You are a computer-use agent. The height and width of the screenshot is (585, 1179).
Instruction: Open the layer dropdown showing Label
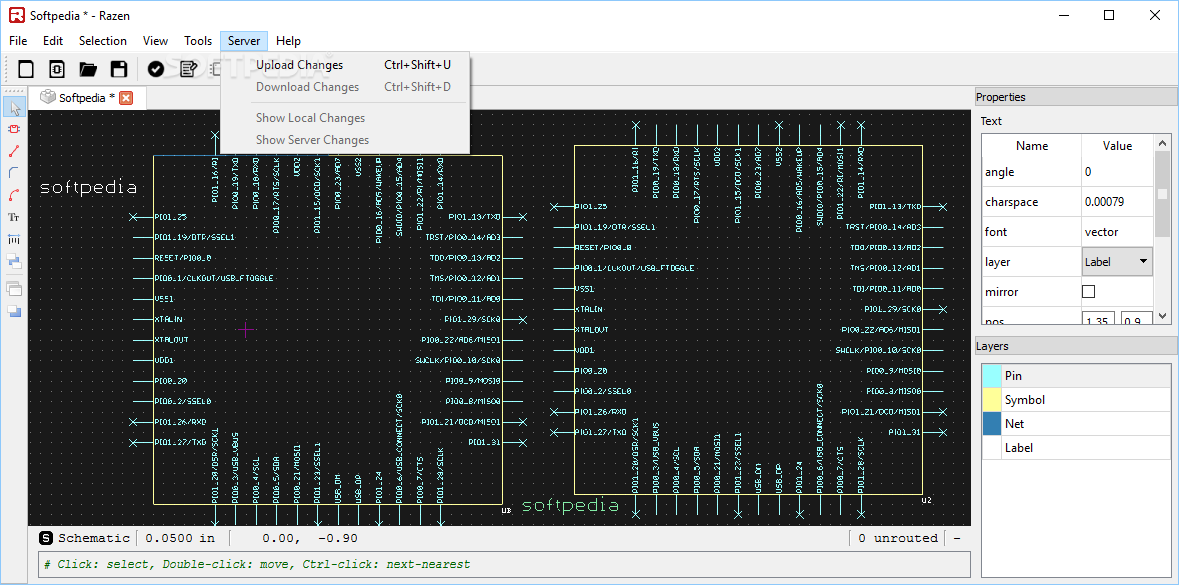click(1117, 262)
